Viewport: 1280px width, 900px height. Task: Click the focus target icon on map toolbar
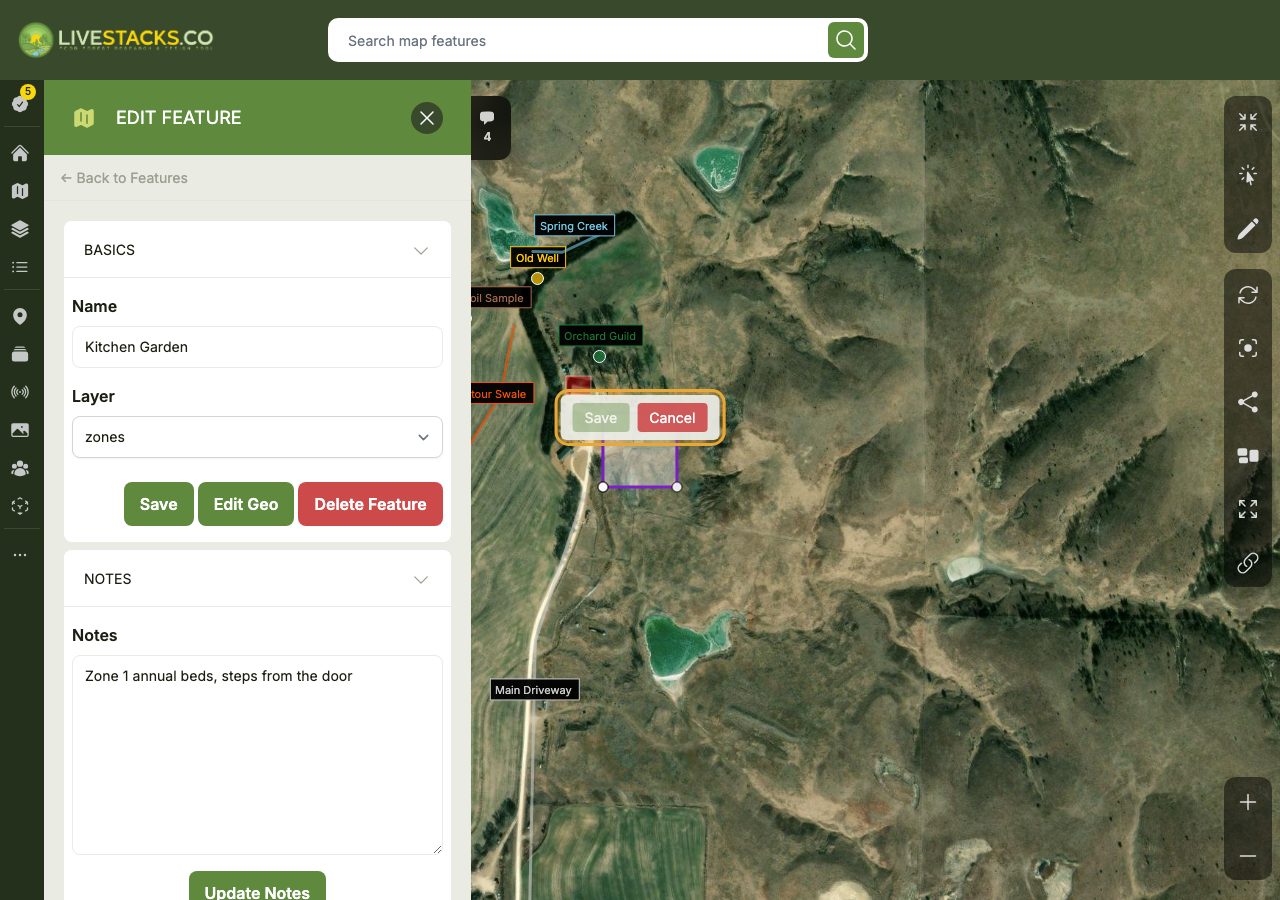pos(1248,348)
